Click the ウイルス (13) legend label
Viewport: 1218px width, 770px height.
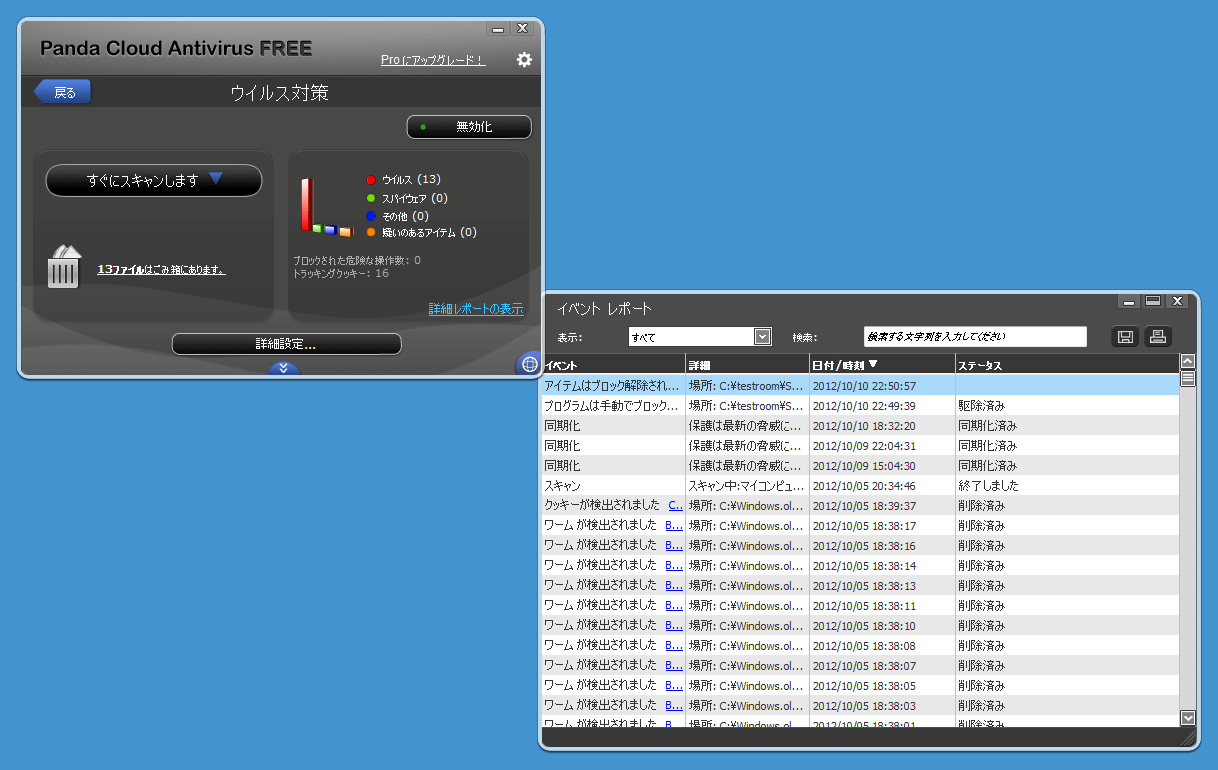411,180
